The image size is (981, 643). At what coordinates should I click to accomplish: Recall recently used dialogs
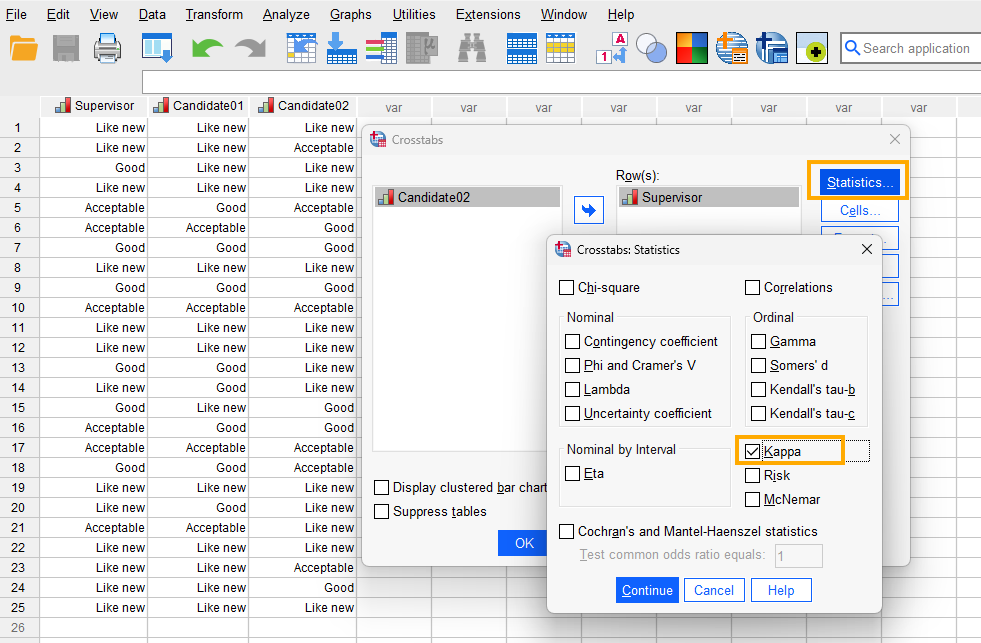tap(156, 47)
